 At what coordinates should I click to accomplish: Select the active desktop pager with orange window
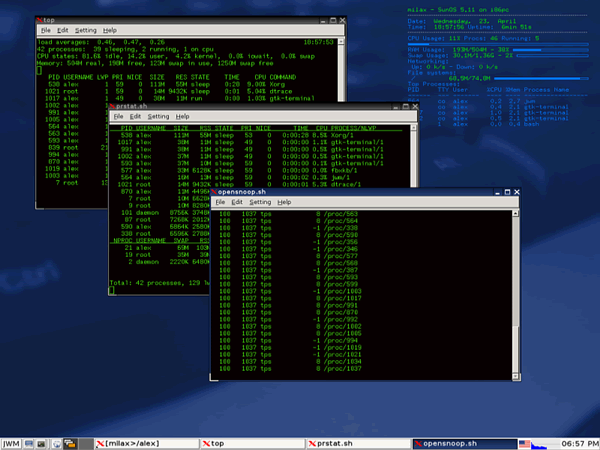click(x=70, y=443)
